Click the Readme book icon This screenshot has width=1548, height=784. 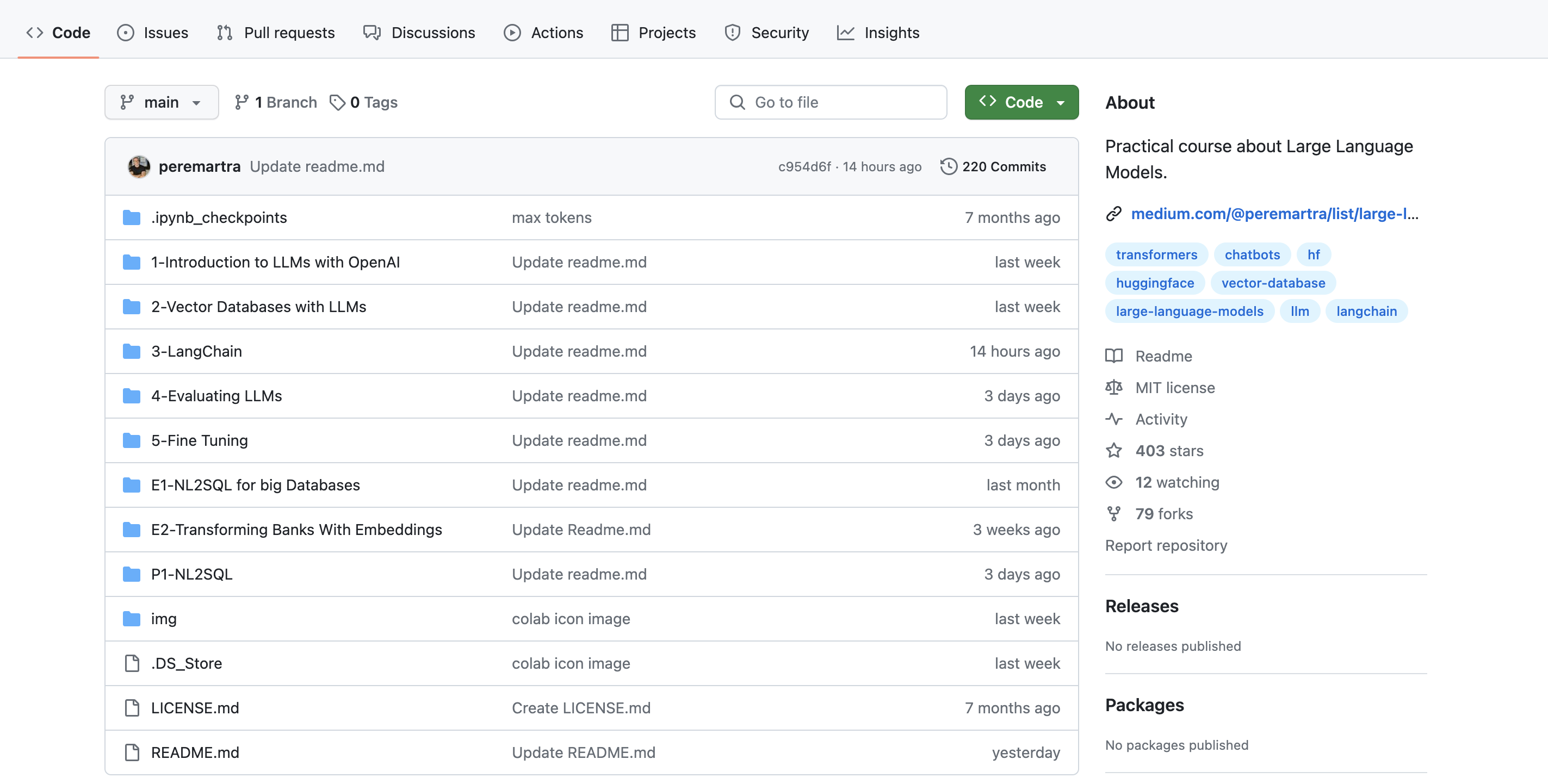tap(1113, 356)
